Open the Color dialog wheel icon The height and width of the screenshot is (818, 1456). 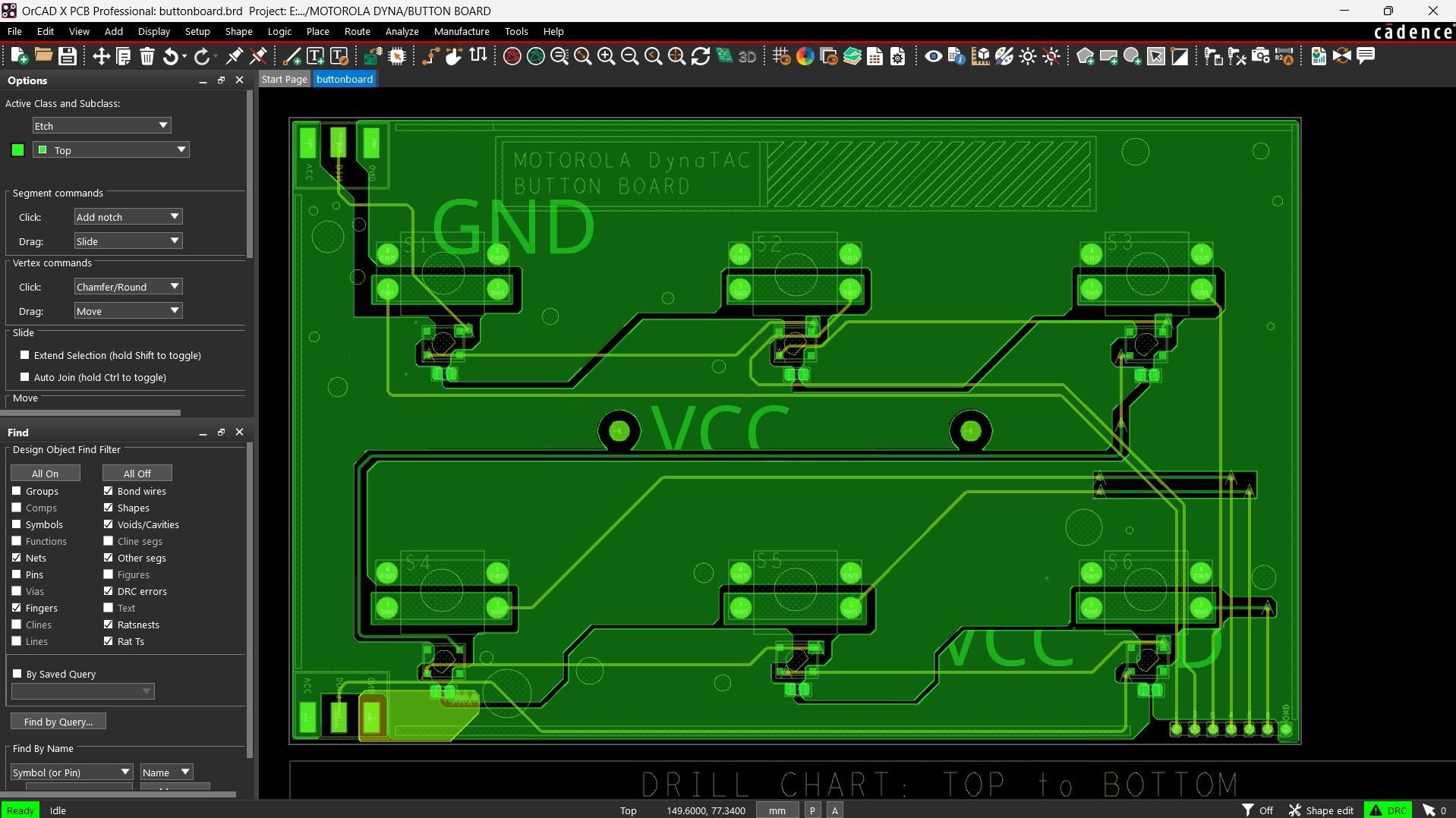(x=805, y=56)
